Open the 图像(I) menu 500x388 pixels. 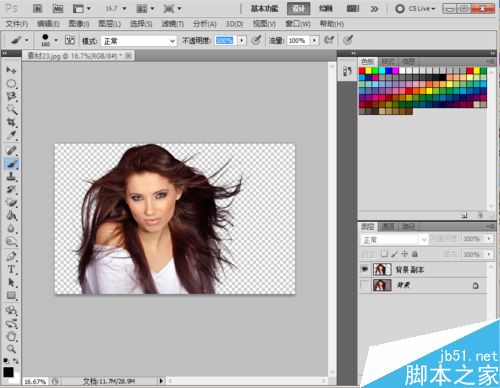coord(79,24)
